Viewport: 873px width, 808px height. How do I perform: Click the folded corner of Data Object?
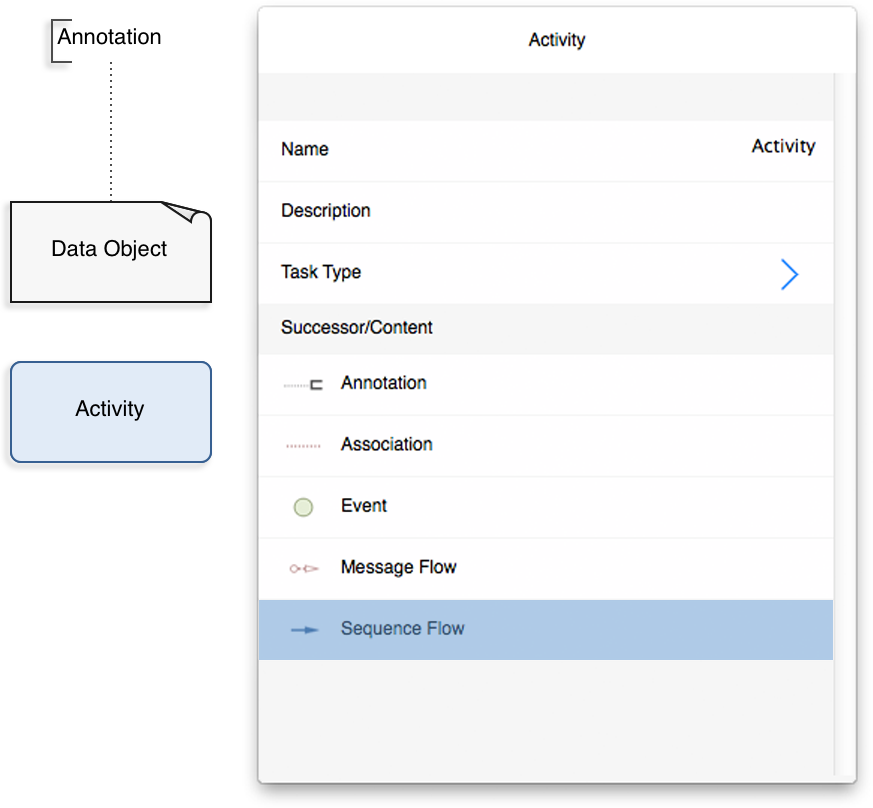(187, 213)
